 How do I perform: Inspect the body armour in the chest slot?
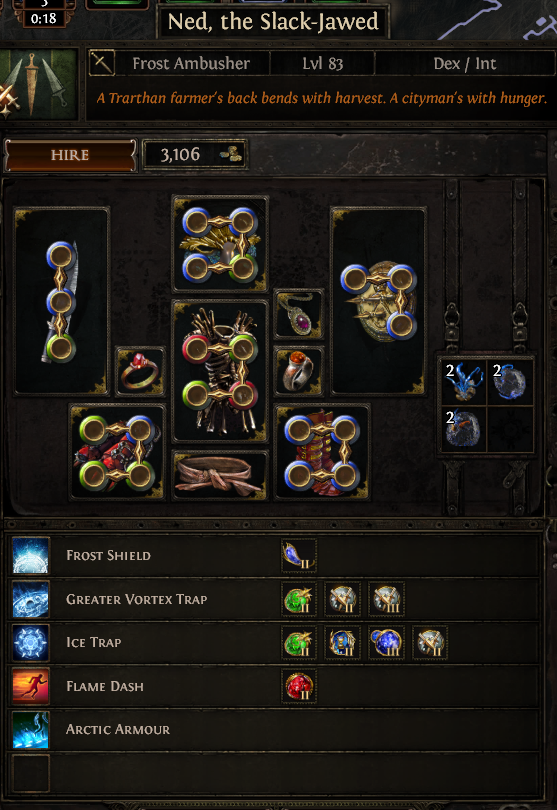(220, 371)
